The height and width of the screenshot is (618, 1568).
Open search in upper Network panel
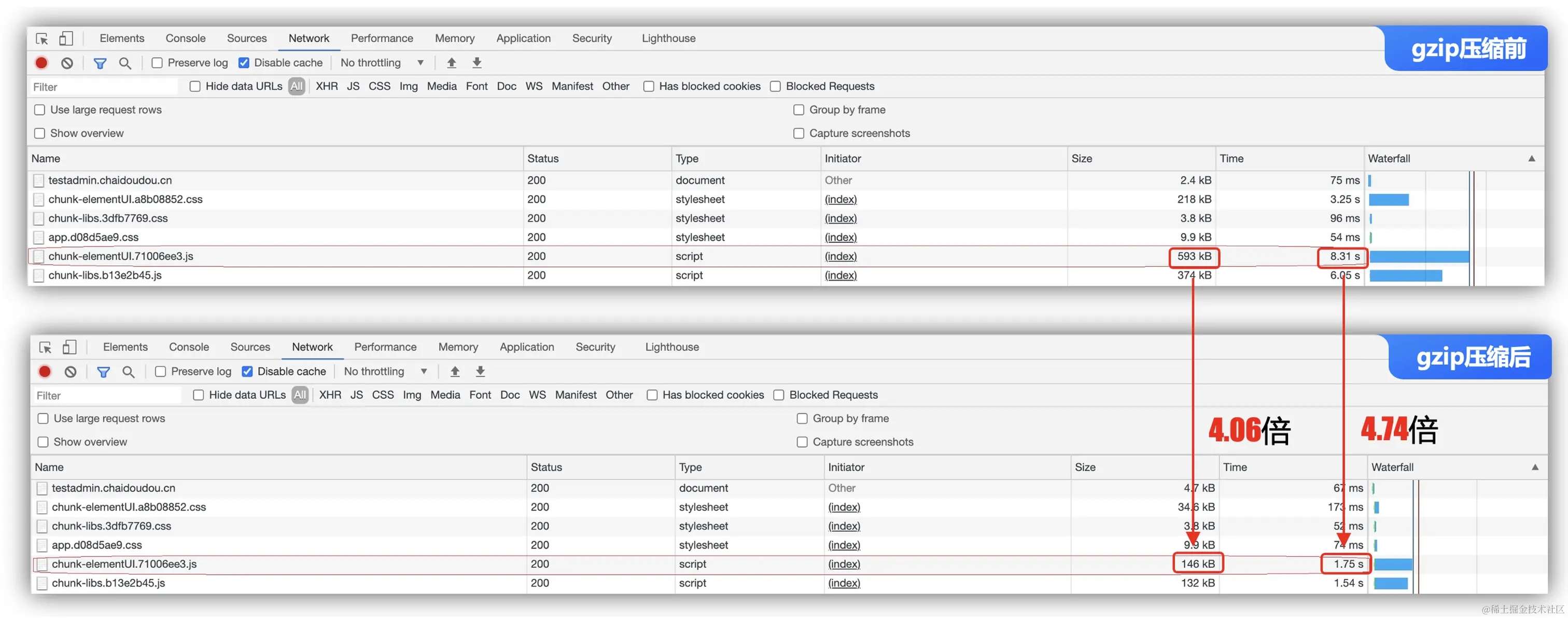(x=125, y=63)
